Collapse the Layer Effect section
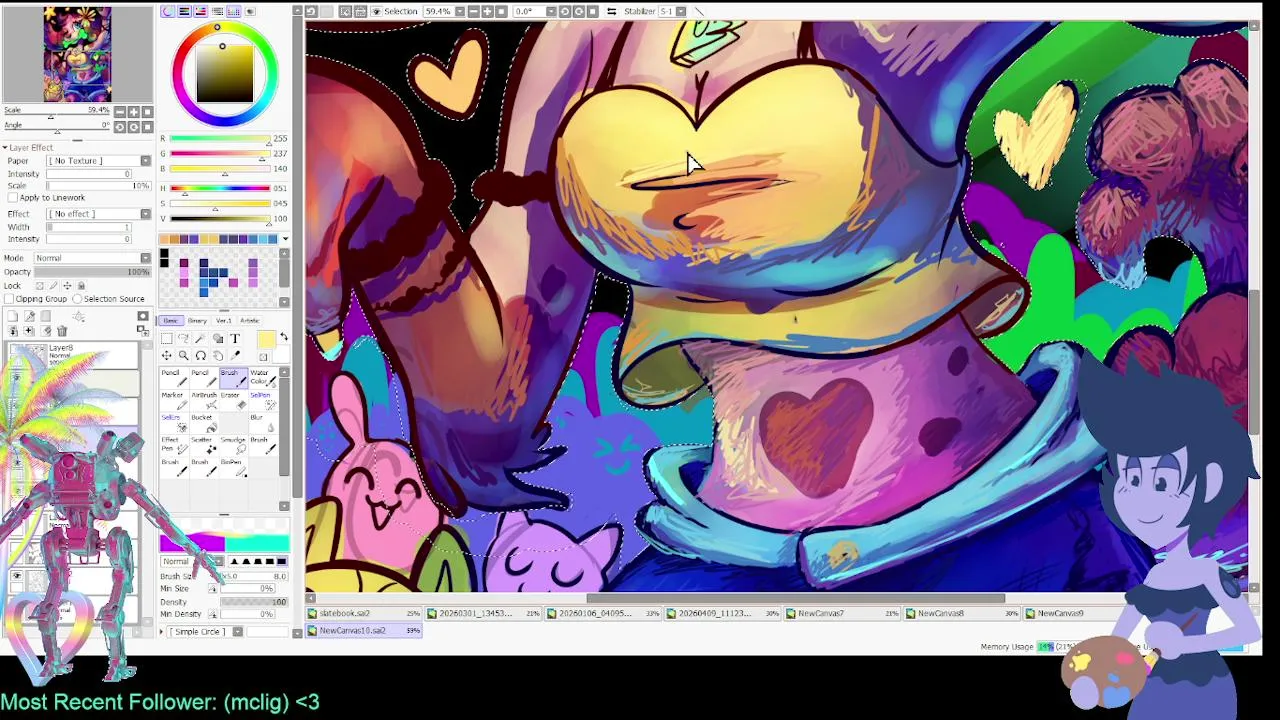The width and height of the screenshot is (1280, 720). tap(5, 147)
